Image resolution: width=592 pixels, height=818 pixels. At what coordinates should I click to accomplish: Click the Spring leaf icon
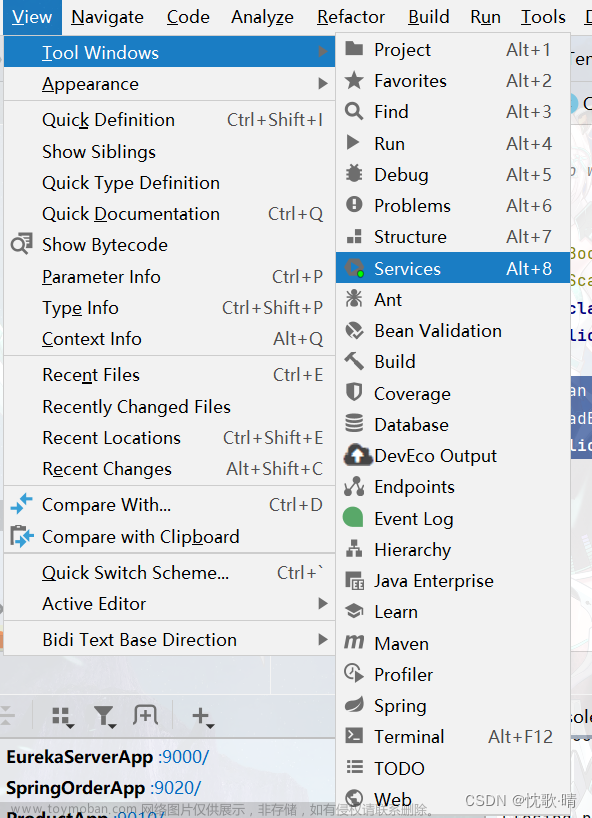coord(354,705)
